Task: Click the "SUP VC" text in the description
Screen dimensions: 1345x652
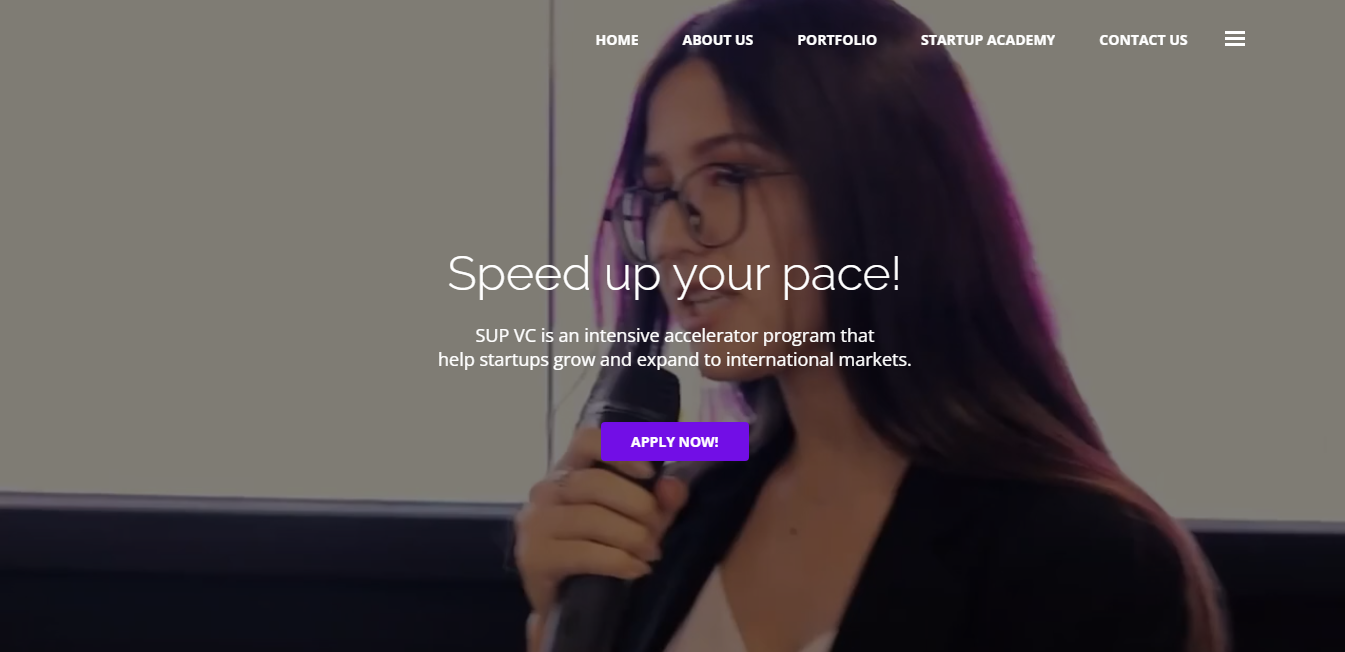Action: (x=506, y=336)
